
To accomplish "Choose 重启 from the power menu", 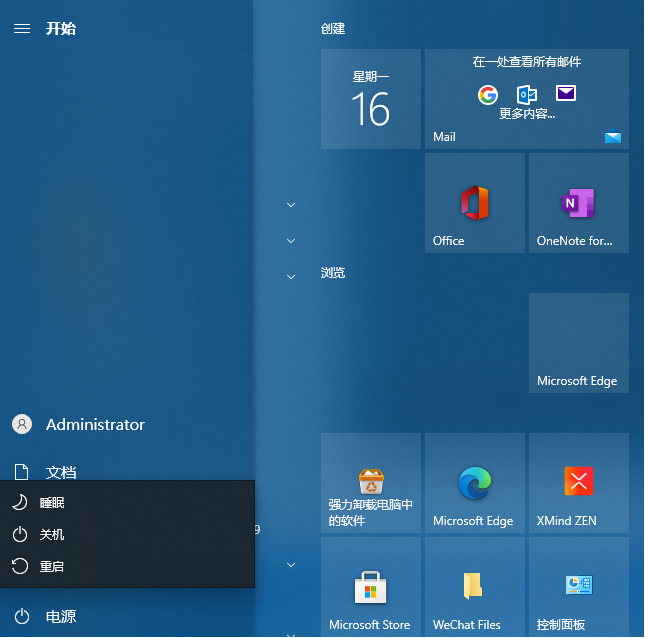I will click(x=127, y=566).
